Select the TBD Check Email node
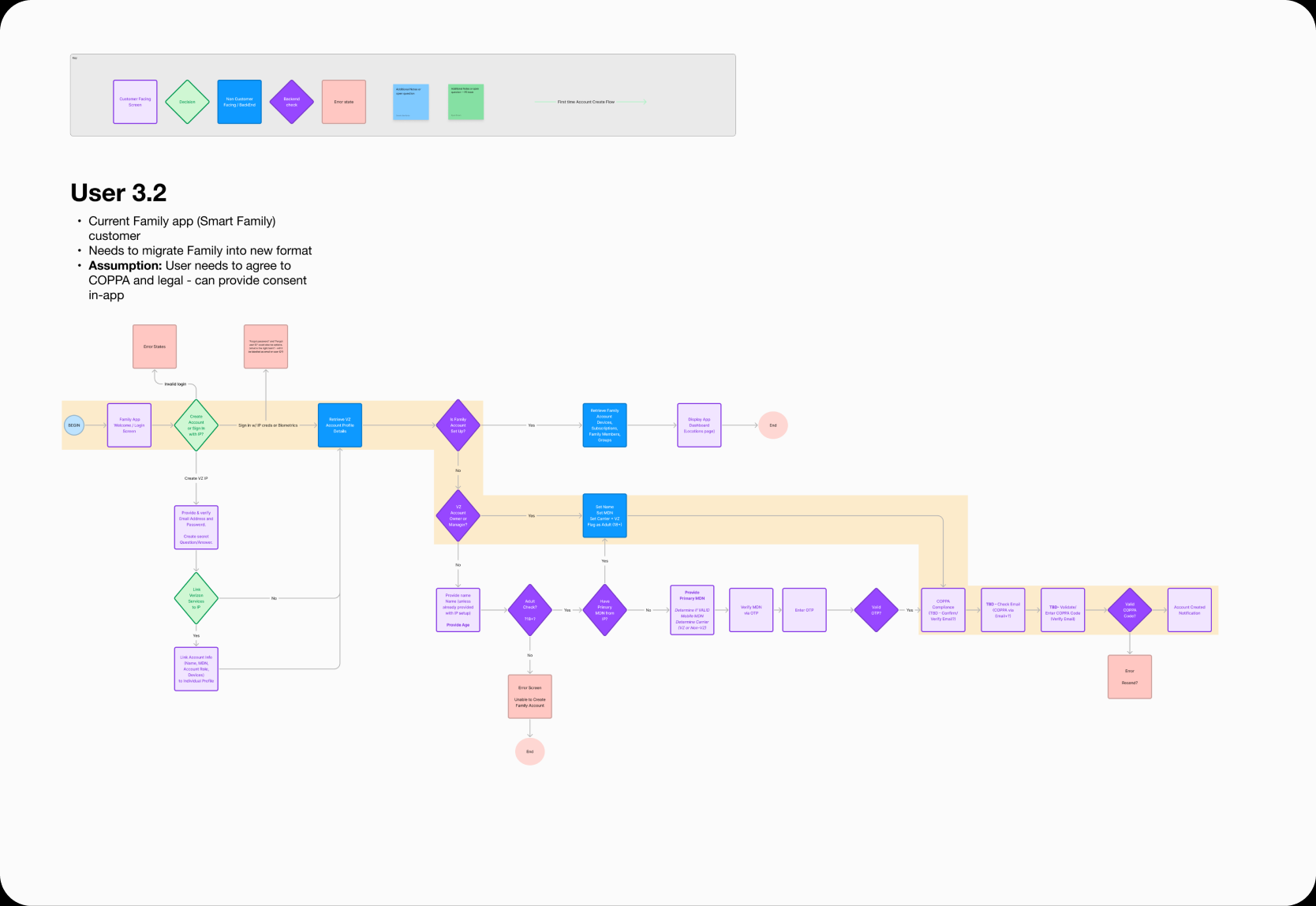Image resolution: width=1316 pixels, height=906 pixels. point(1003,610)
